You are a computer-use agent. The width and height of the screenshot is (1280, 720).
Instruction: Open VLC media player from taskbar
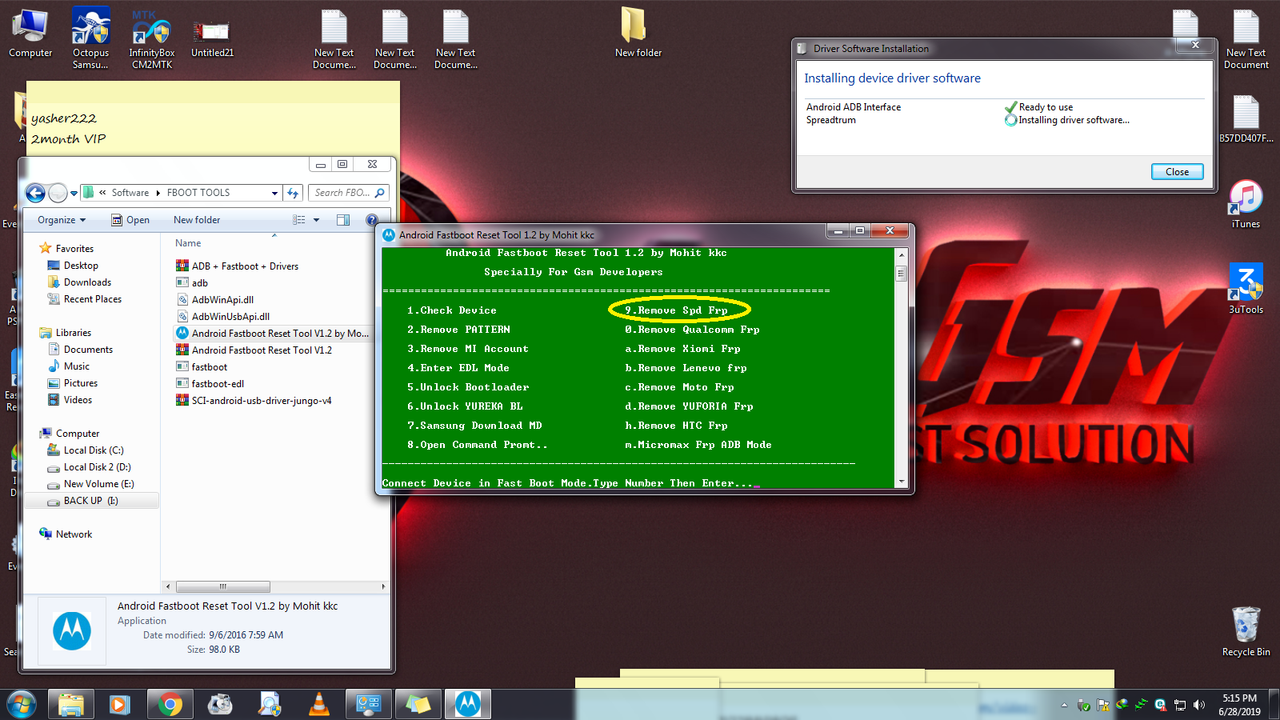319,704
